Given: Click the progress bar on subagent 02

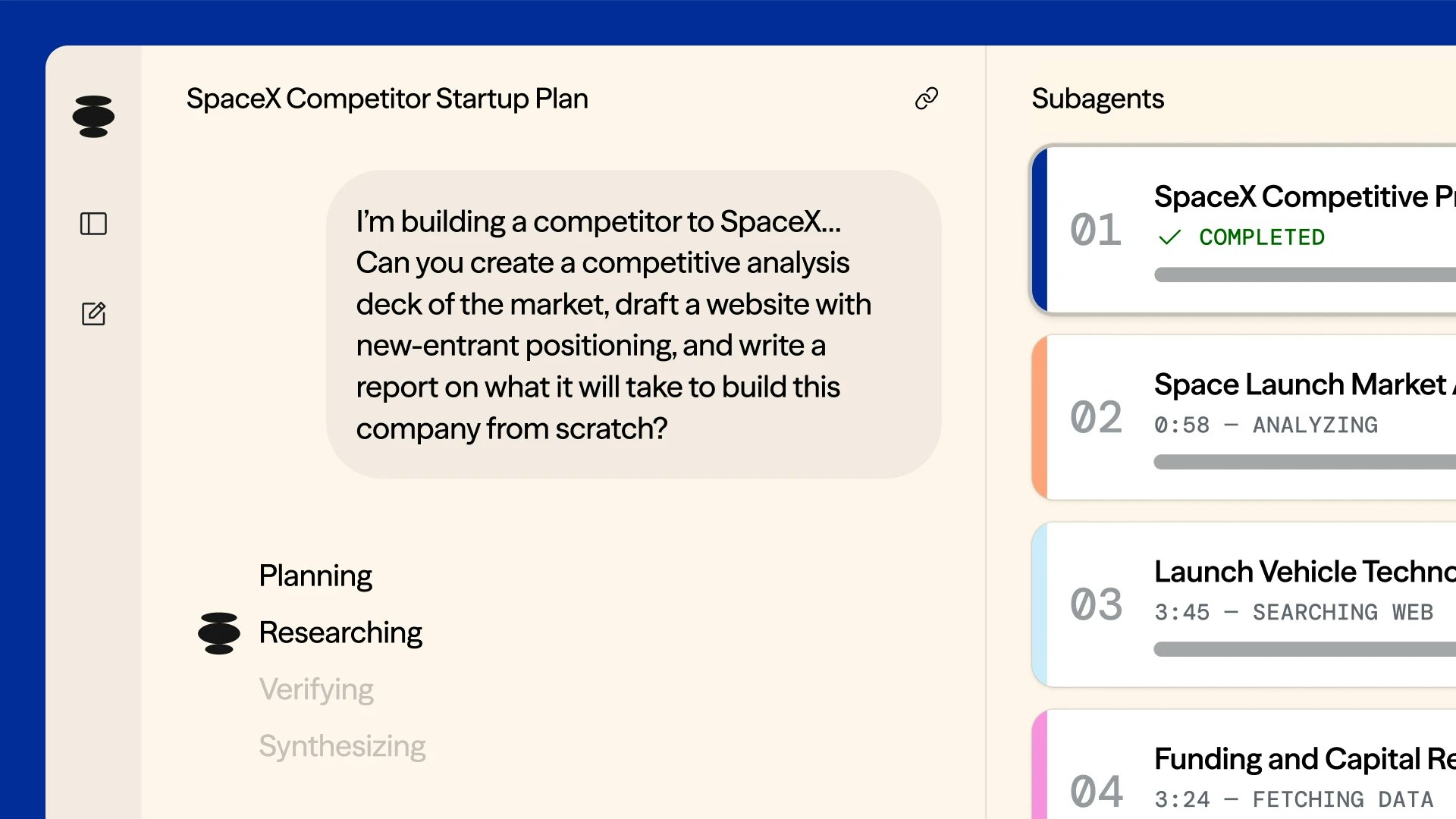Looking at the screenshot, I should pos(1304,462).
